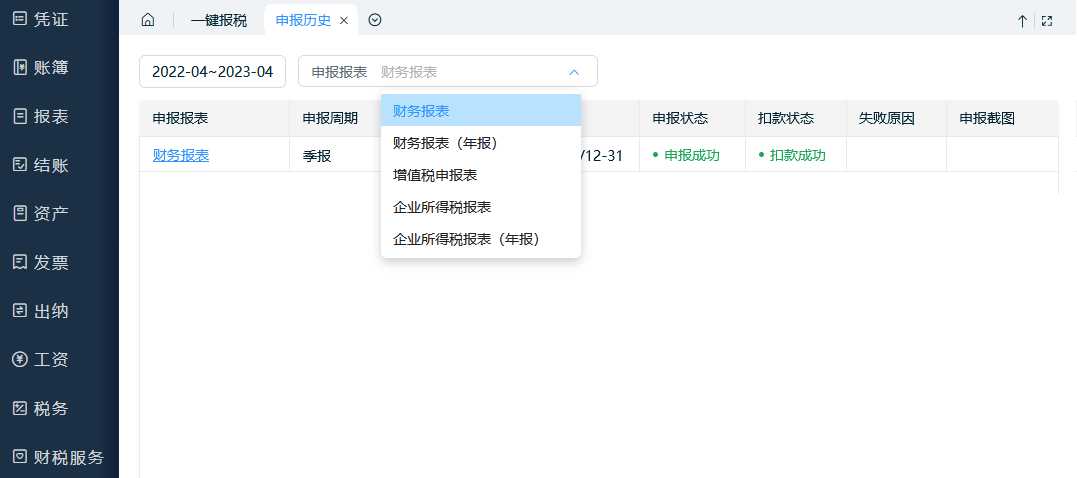Open the 税务 tax sidebar icon
This screenshot has width=1077, height=478.
point(20,409)
